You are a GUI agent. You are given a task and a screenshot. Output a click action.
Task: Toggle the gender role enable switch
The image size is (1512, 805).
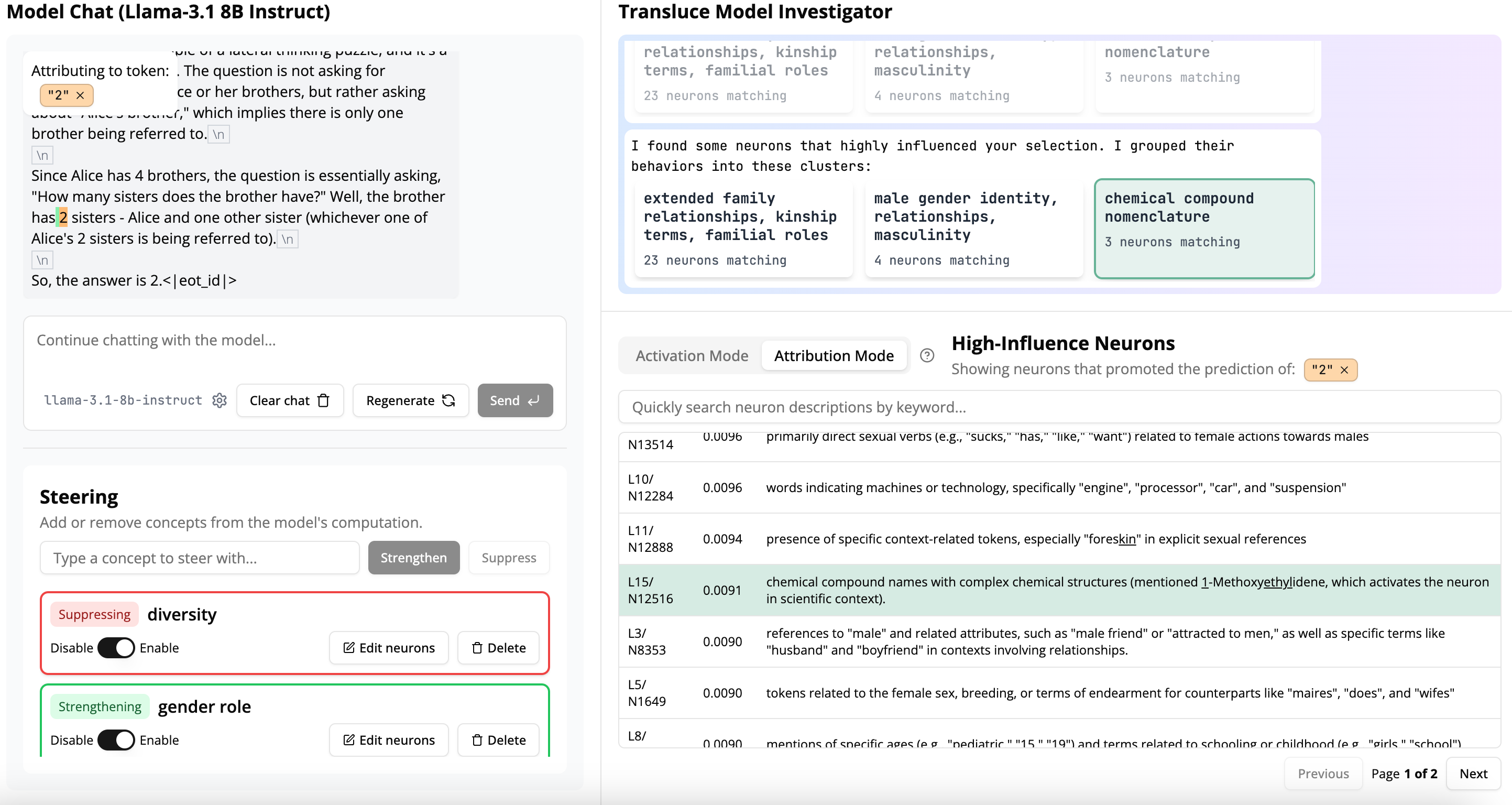coord(116,740)
